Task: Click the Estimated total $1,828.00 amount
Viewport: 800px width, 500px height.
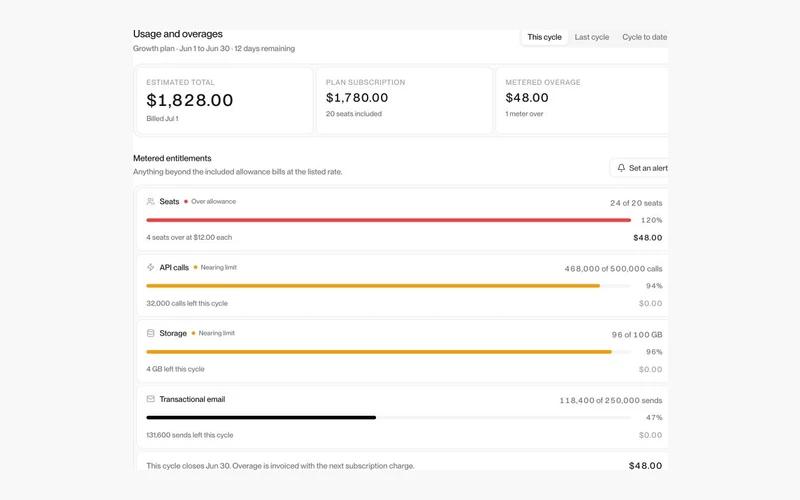Action: (x=190, y=100)
